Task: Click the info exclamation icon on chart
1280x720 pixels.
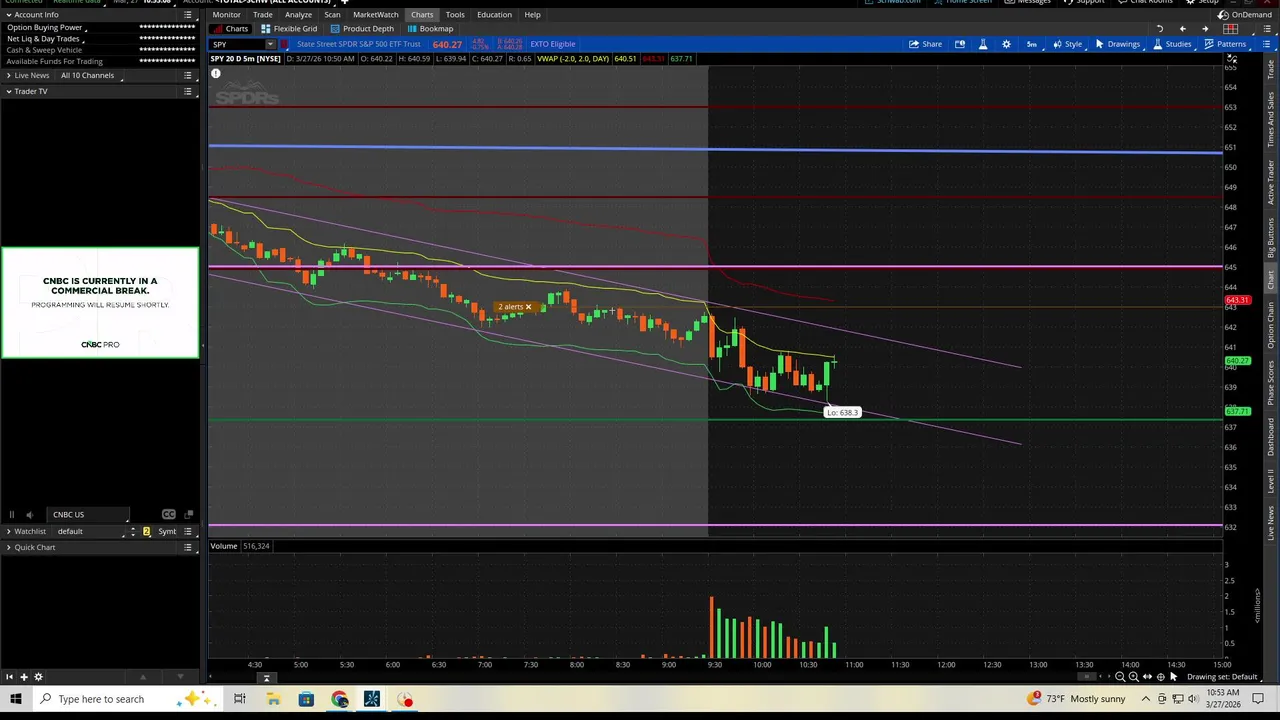Action: [x=215, y=74]
